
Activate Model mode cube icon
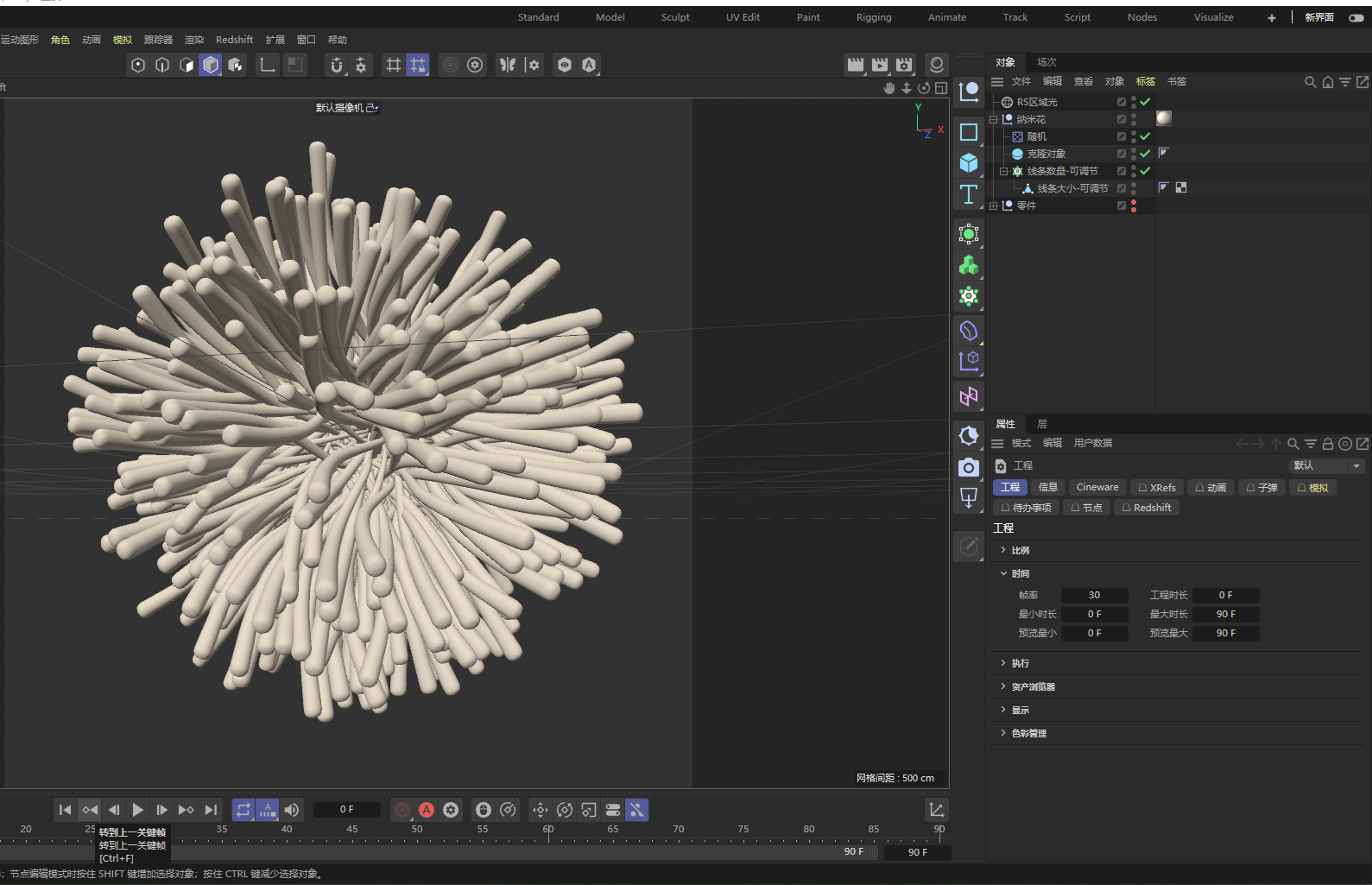[211, 65]
